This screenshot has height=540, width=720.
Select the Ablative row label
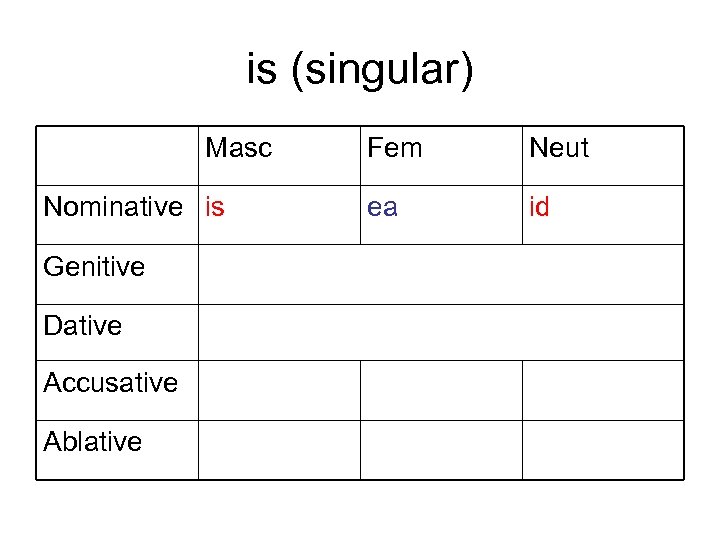pyautogui.click(x=93, y=442)
